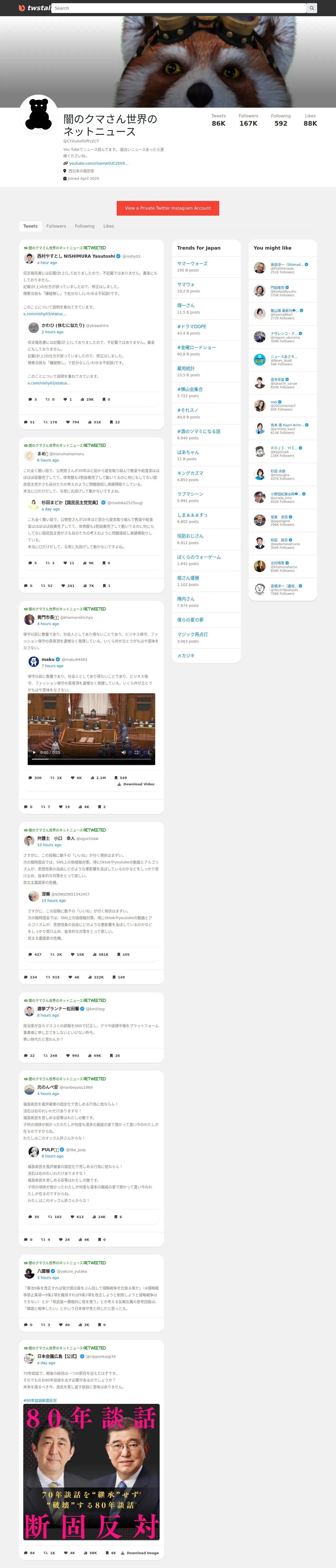Open the 167K Followers stat
The height and width of the screenshot is (1568, 336).
tap(248, 120)
